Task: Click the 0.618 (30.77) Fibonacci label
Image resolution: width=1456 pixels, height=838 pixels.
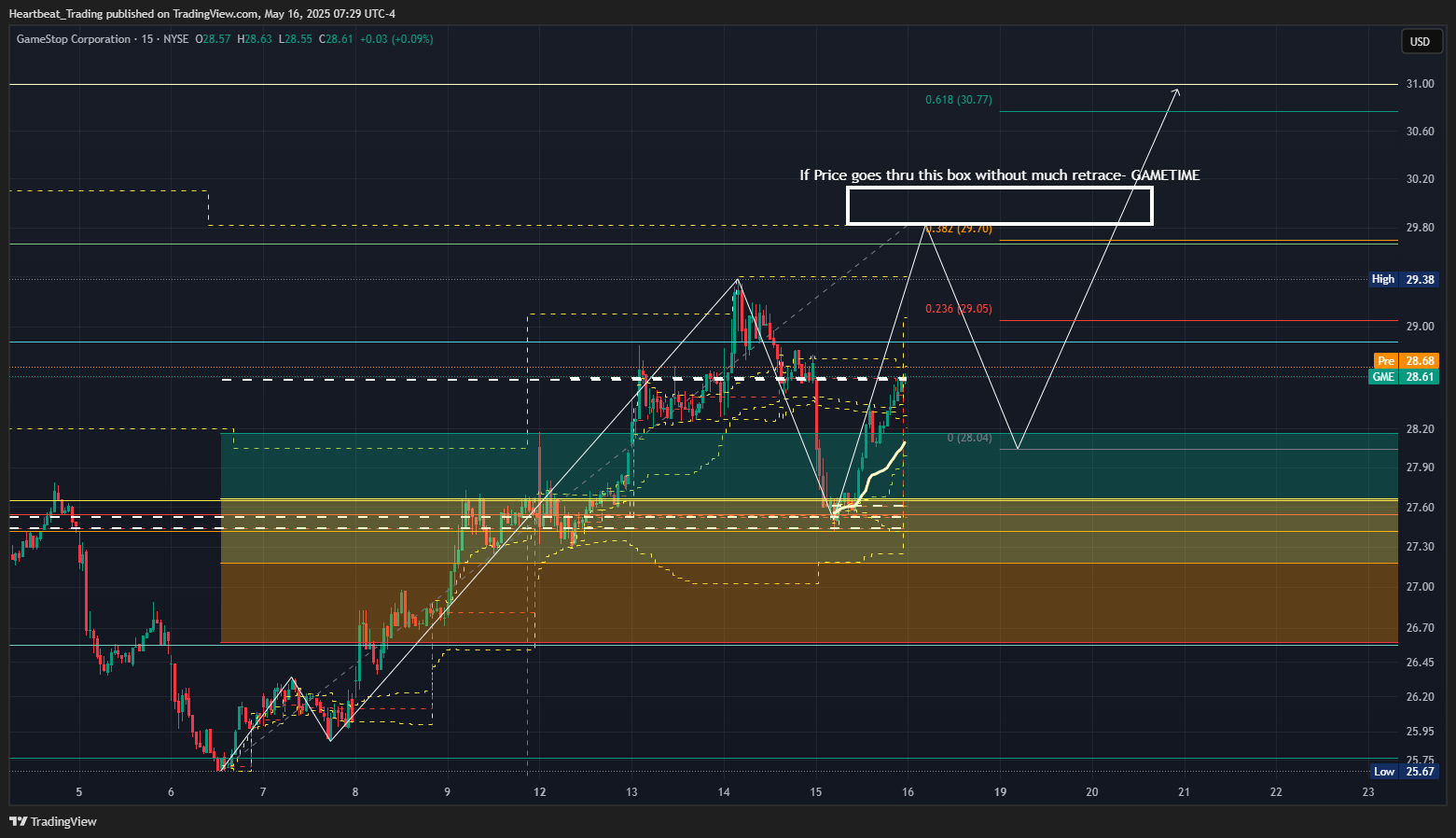Action: click(x=959, y=100)
